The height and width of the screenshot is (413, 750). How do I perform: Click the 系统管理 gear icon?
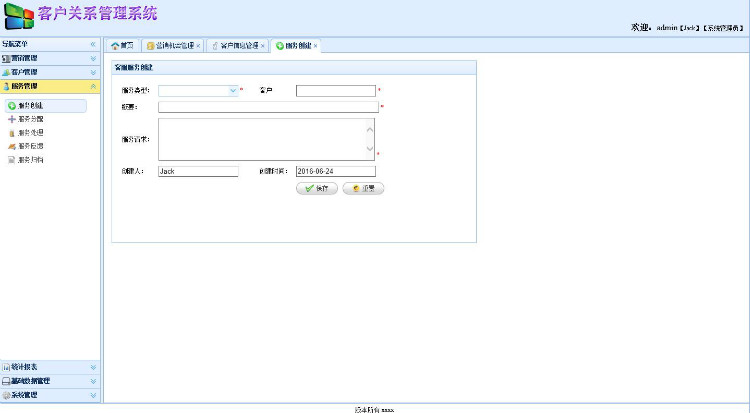click(6, 395)
